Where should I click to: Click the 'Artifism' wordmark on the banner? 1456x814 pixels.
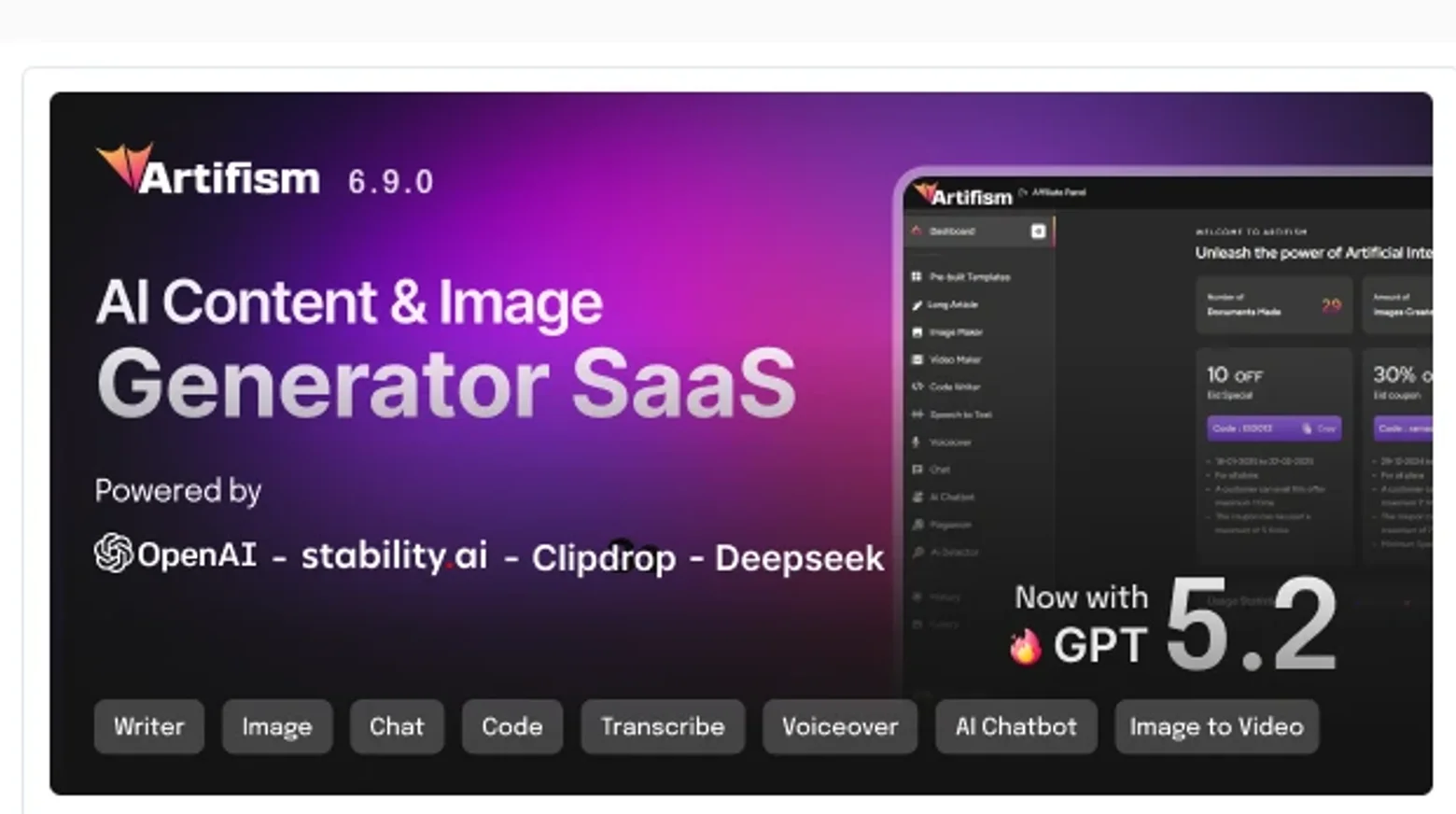[230, 177]
